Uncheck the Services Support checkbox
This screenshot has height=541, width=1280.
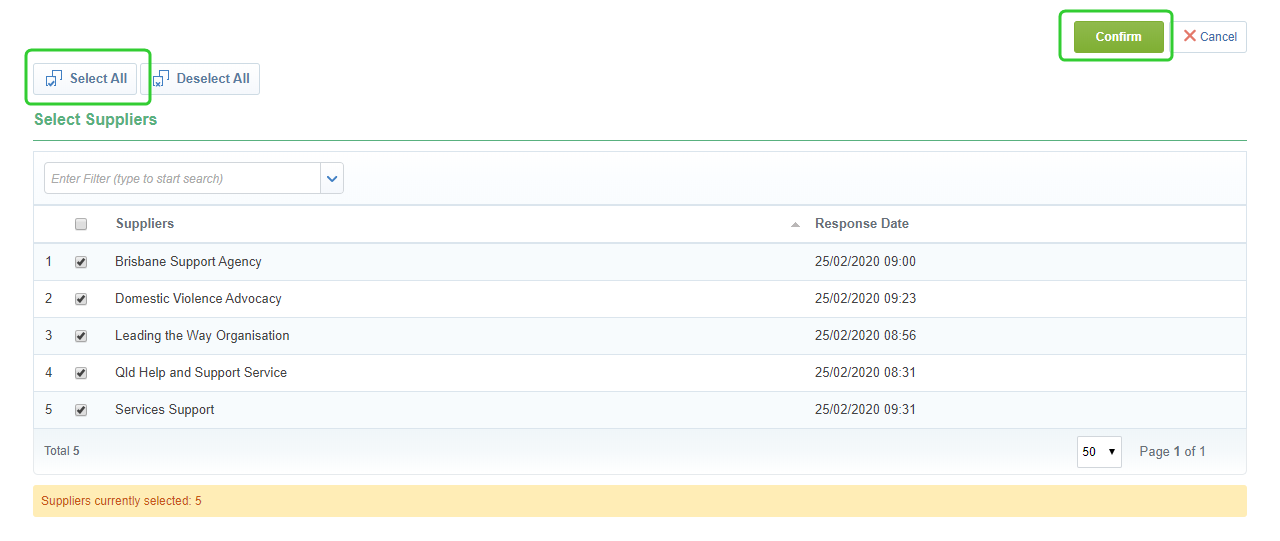(81, 410)
